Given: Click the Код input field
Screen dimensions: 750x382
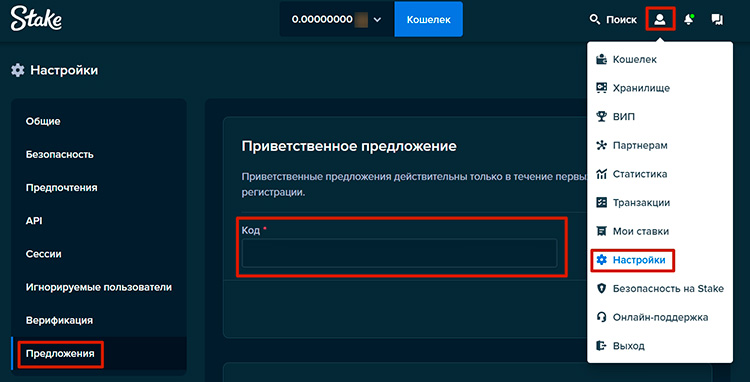Looking at the screenshot, I should pos(399,253).
